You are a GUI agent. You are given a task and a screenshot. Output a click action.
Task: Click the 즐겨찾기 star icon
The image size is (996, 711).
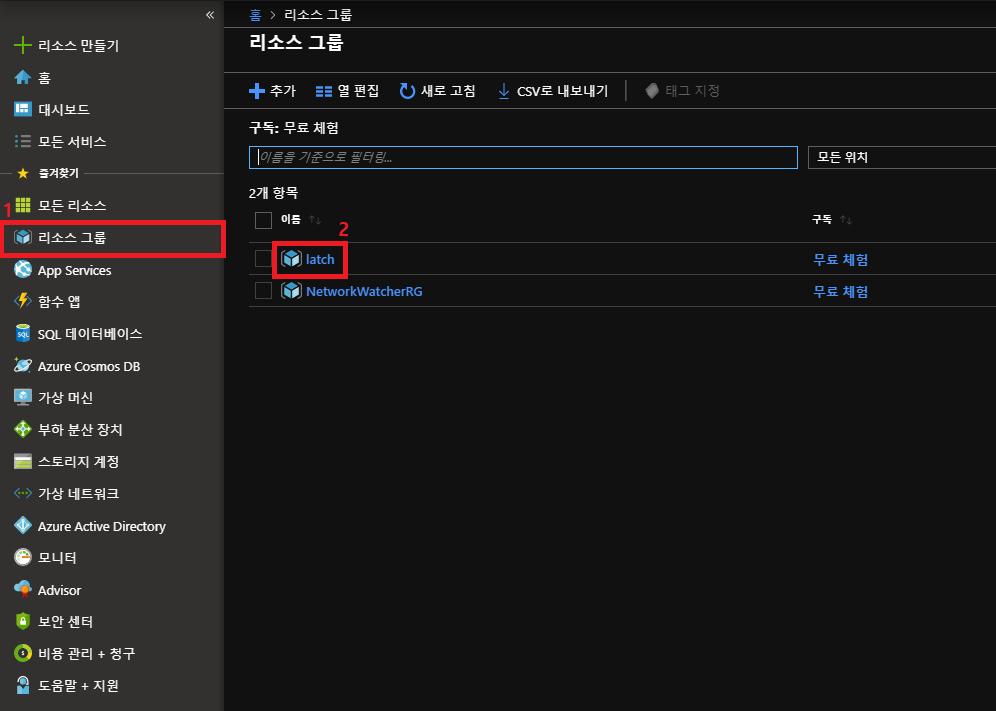23,173
